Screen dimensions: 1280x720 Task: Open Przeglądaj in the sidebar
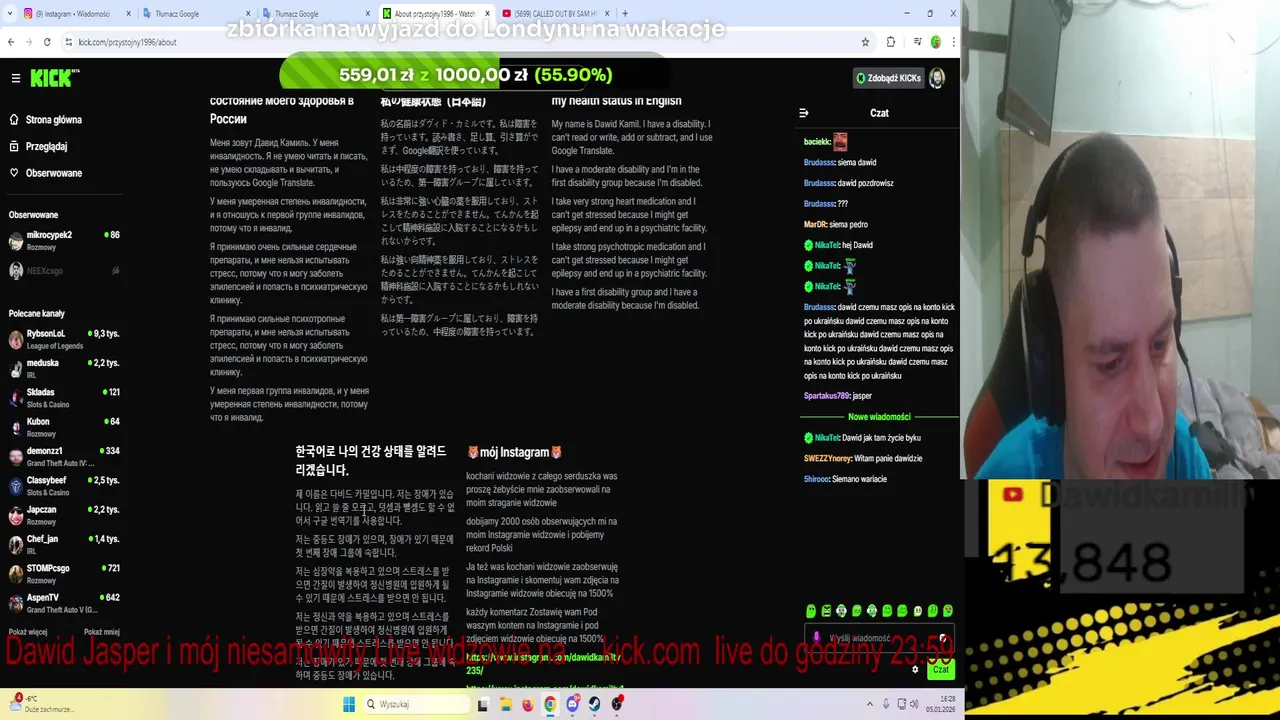tap(46, 146)
